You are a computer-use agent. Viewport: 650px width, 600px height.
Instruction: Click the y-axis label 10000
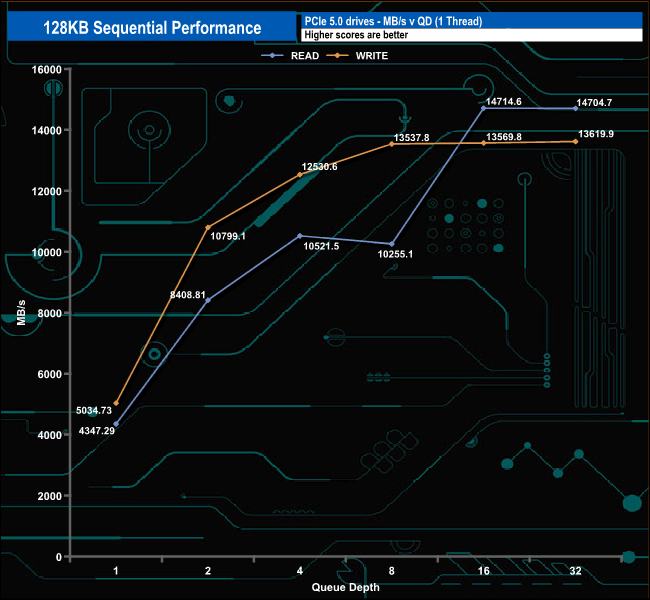click(x=46, y=253)
